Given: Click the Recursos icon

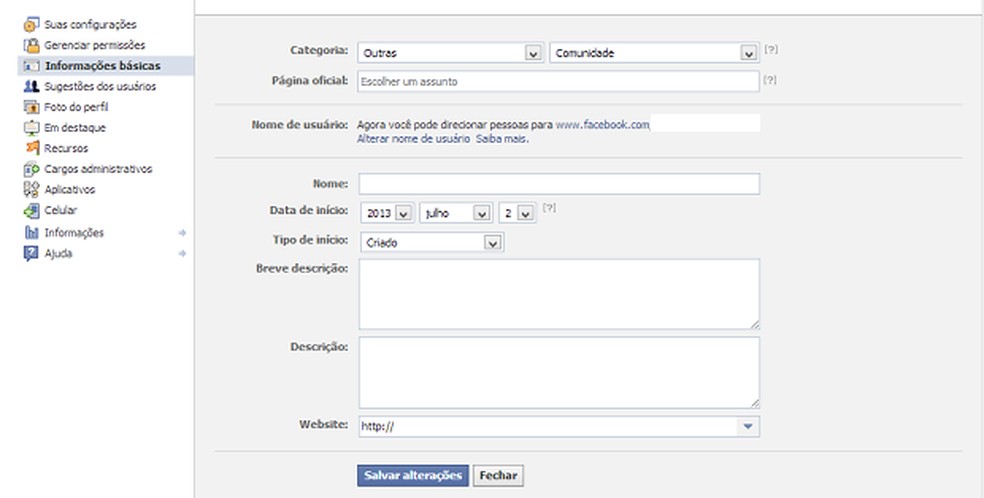Looking at the screenshot, I should click(x=32, y=148).
